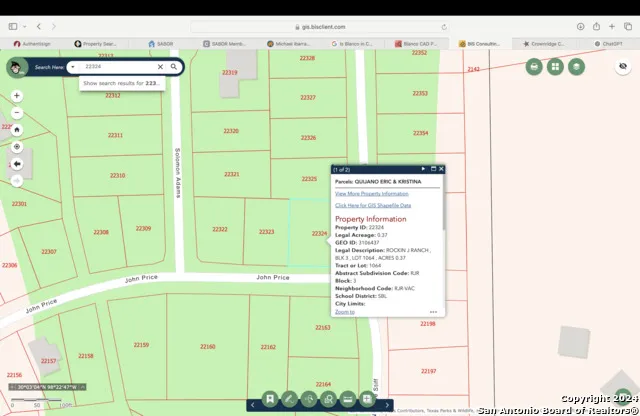
Task: Switch to the SABOR tab
Action: tap(161, 44)
